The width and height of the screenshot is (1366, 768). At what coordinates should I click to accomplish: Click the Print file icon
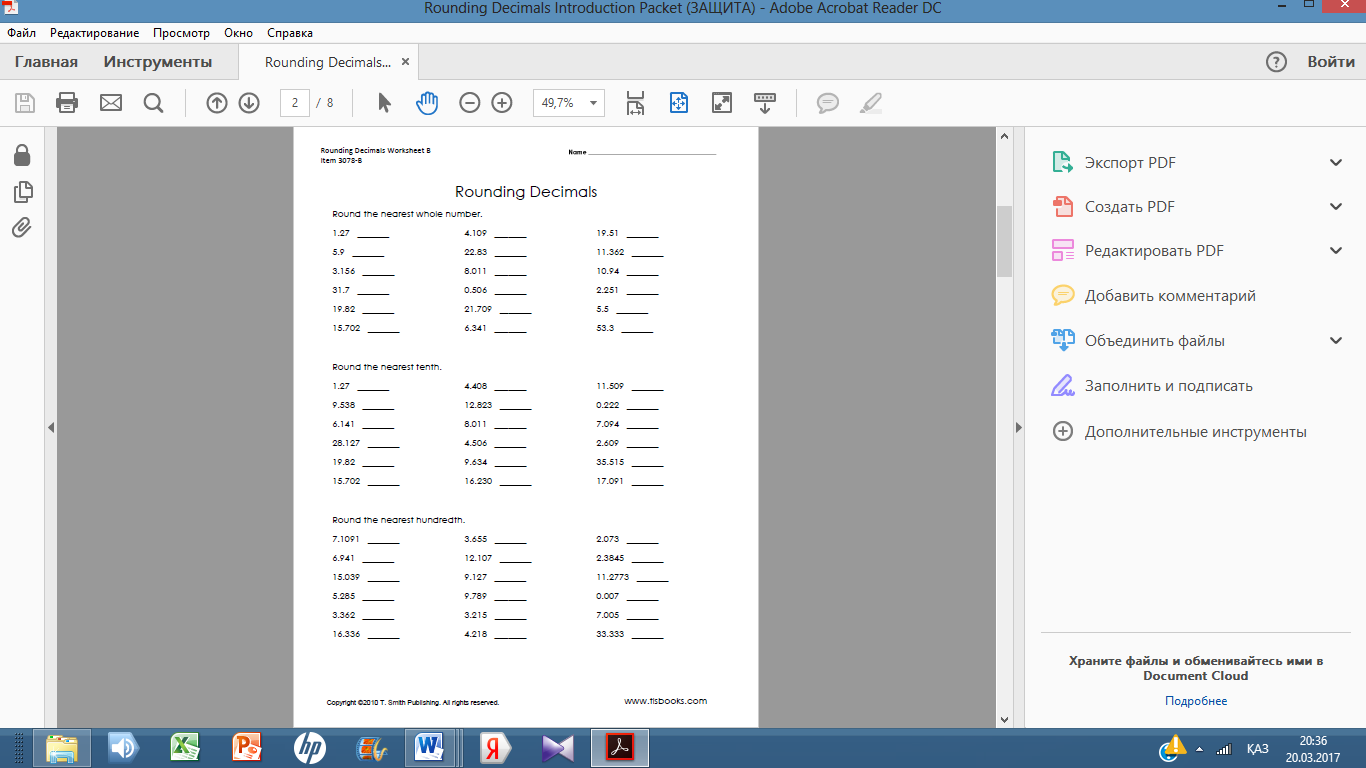[x=67, y=102]
